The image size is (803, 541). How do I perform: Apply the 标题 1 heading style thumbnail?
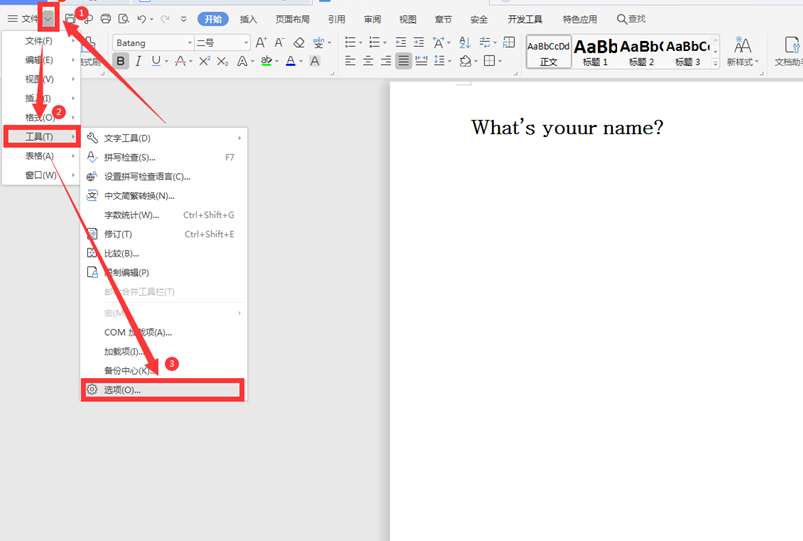595,51
